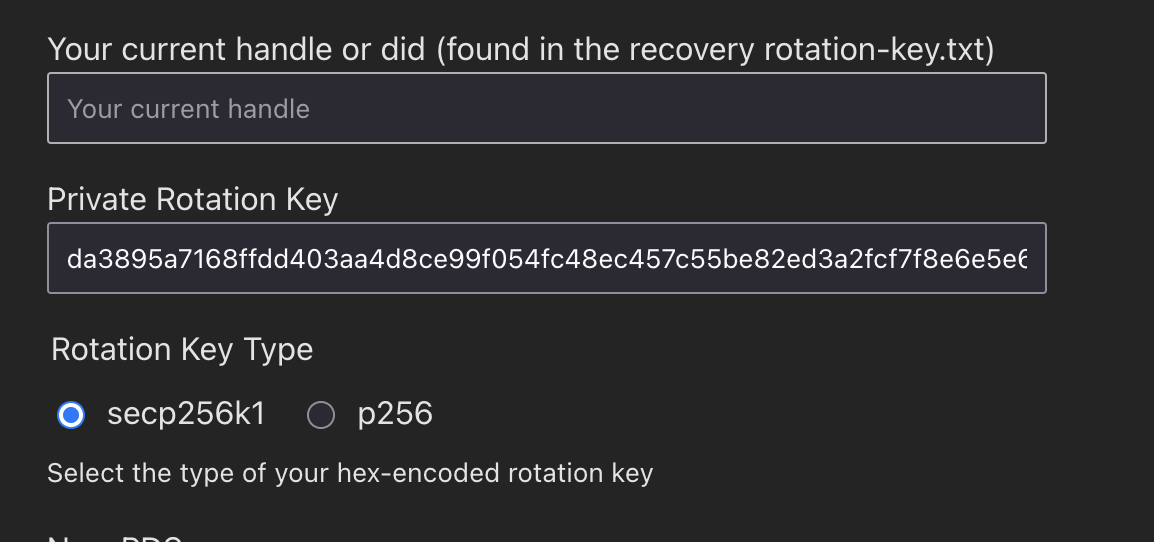Click the "Your current handle" placeholder text
This screenshot has height=542, width=1154.
(188, 108)
